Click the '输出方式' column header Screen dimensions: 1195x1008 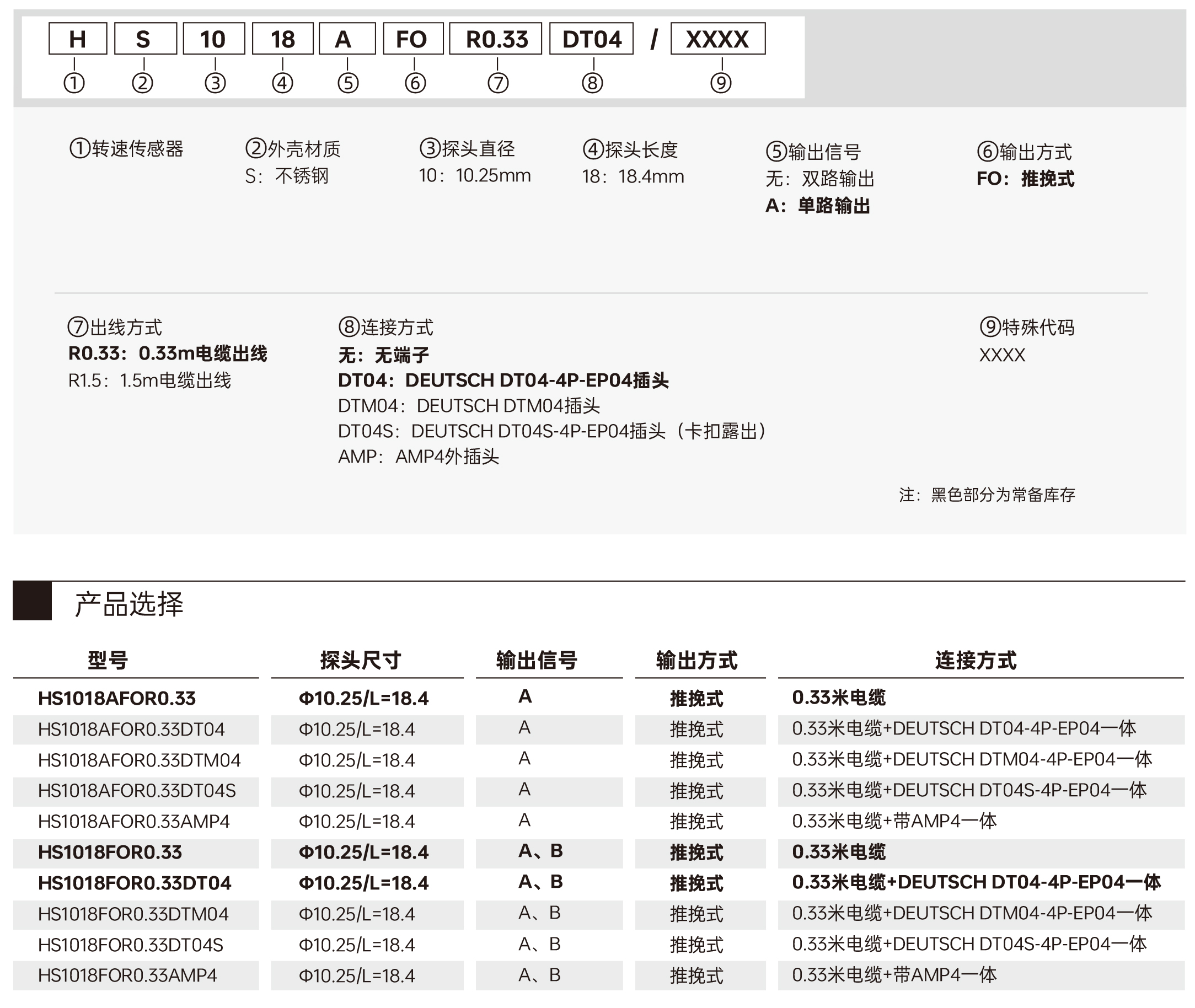[x=696, y=661]
